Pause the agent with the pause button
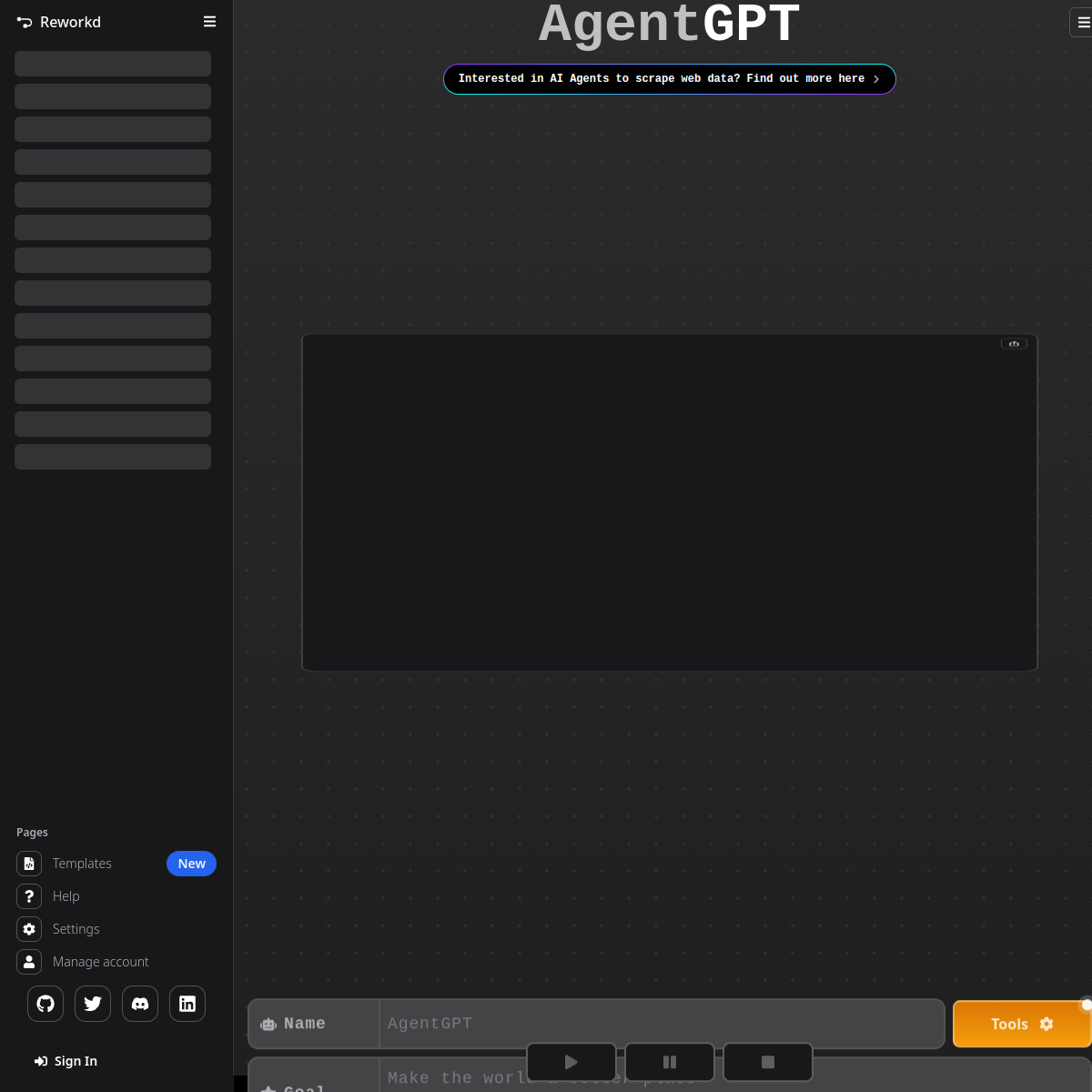Image resolution: width=1092 pixels, height=1092 pixels. pyautogui.click(x=670, y=1062)
